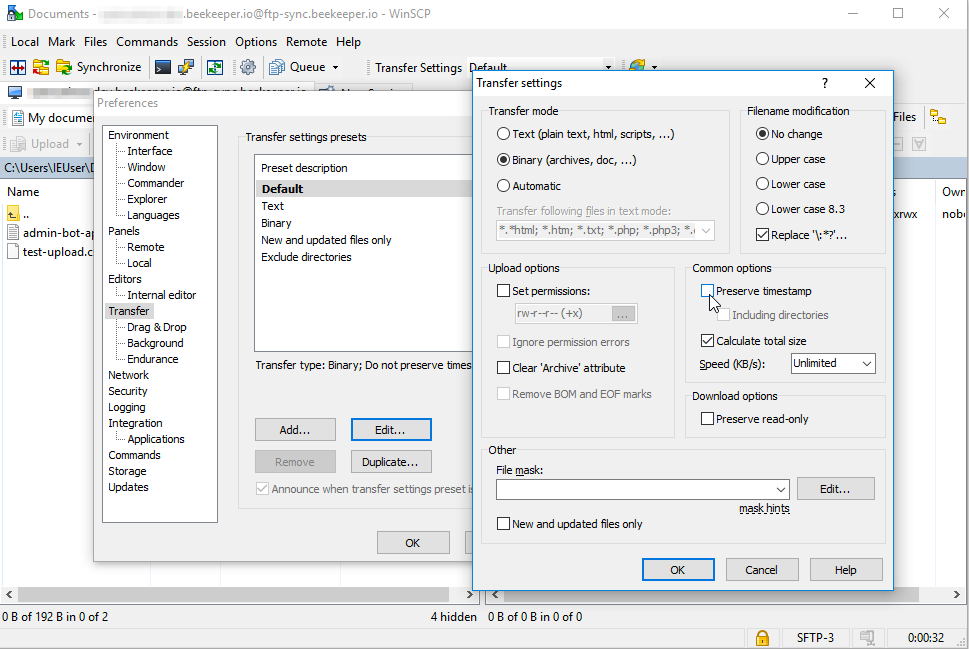
Task: Click the Duplicate button for presets
Action: (x=391, y=461)
